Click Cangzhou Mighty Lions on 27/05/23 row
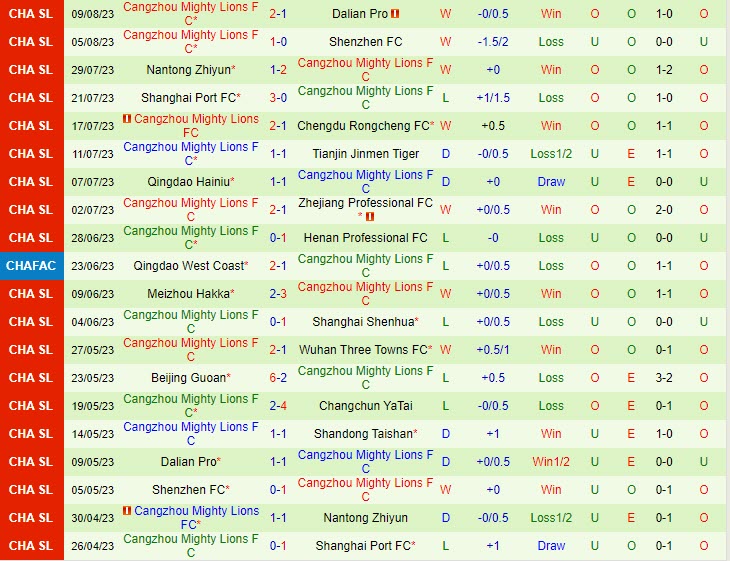The image size is (730, 561). [x=191, y=350]
